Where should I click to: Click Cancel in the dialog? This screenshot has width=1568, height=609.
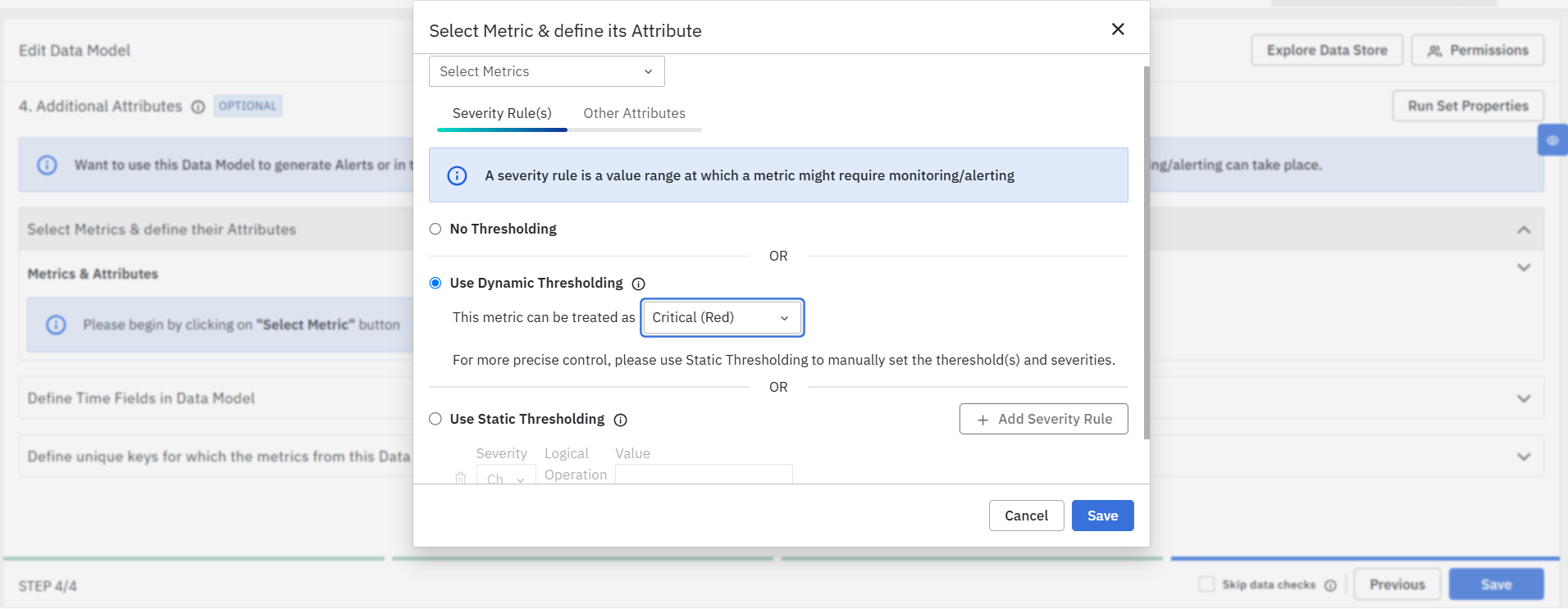[x=1025, y=516]
